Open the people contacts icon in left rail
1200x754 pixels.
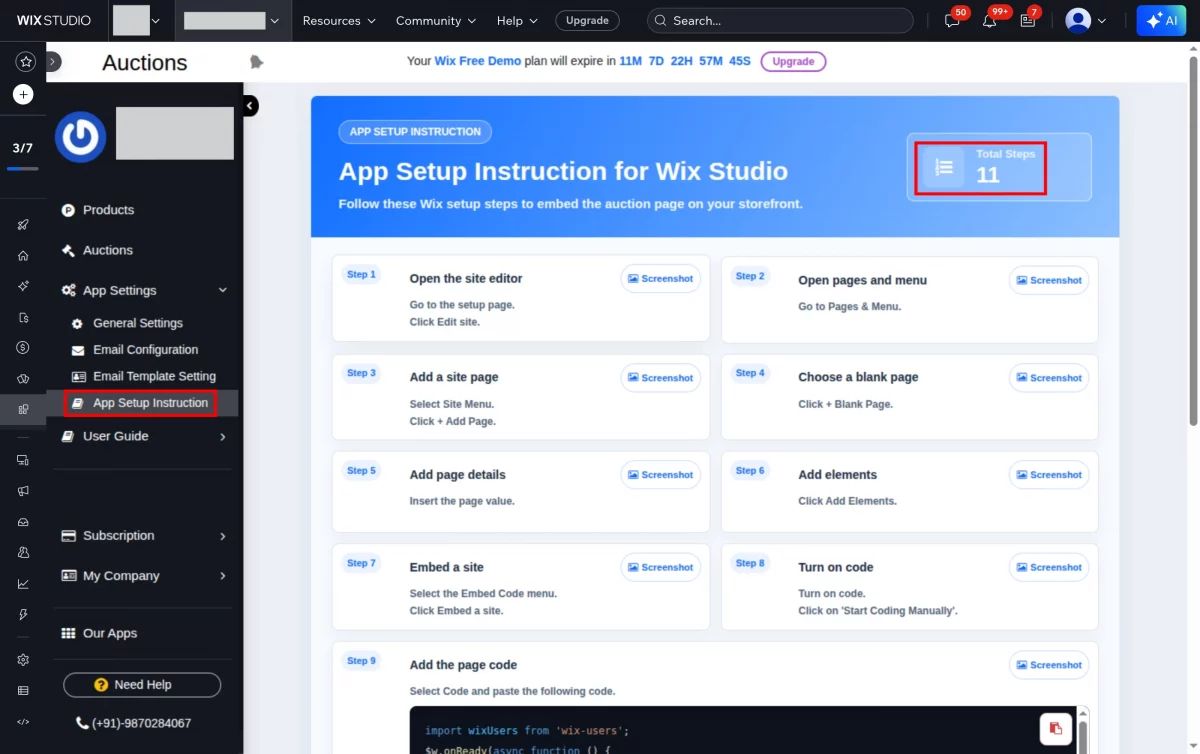(x=23, y=552)
